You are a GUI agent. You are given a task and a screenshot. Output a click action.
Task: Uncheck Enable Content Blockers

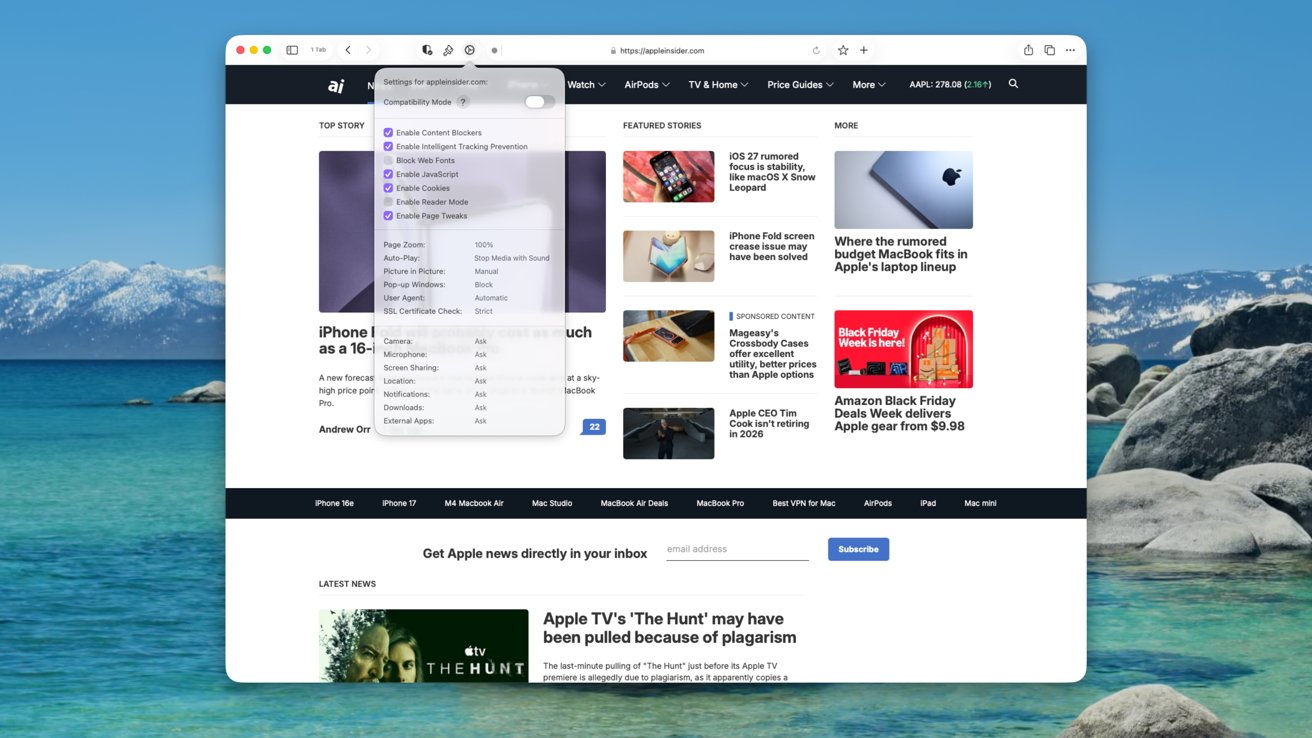click(x=389, y=133)
